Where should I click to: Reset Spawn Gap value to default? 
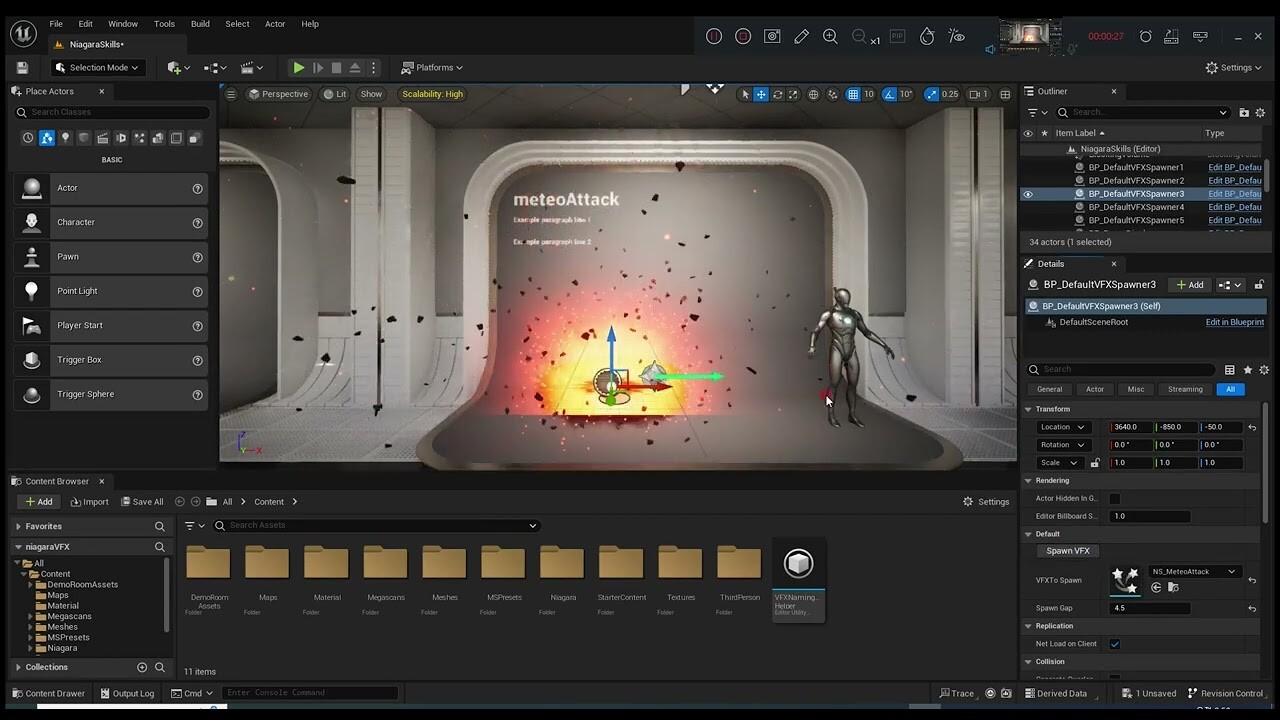pos(1252,608)
